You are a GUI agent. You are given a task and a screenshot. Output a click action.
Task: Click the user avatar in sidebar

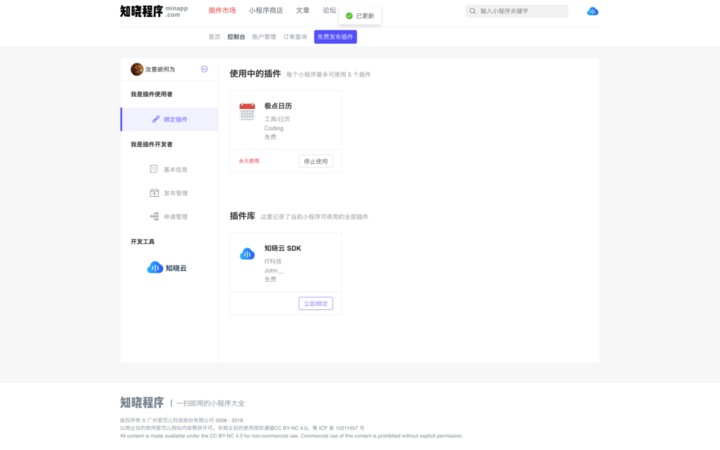coord(137,69)
